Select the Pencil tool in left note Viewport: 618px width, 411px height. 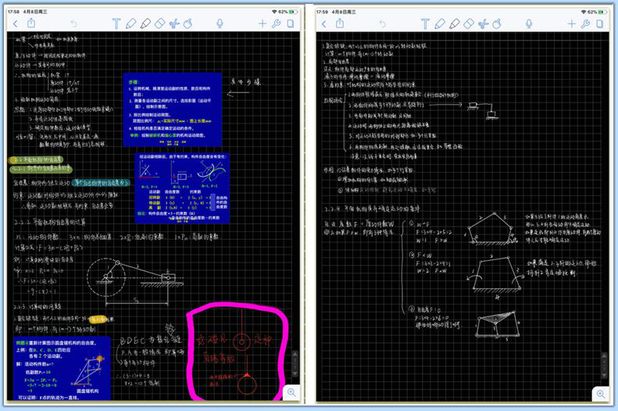(x=131, y=22)
